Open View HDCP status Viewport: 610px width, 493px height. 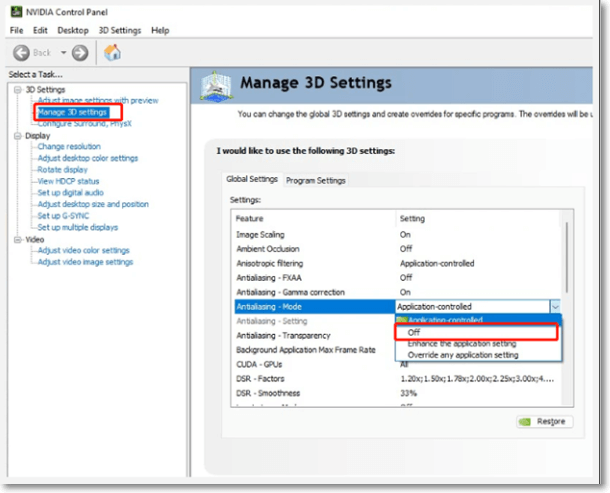[68, 181]
